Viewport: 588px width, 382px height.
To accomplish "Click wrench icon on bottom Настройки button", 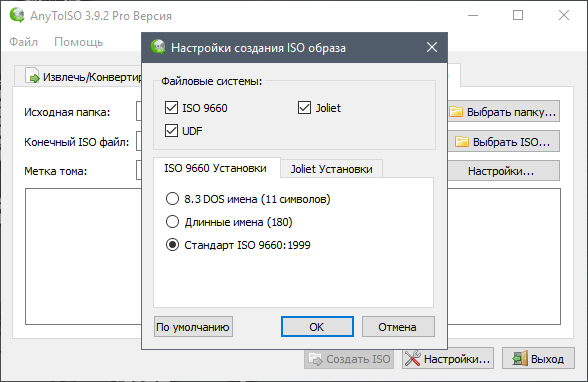I will 412,359.
